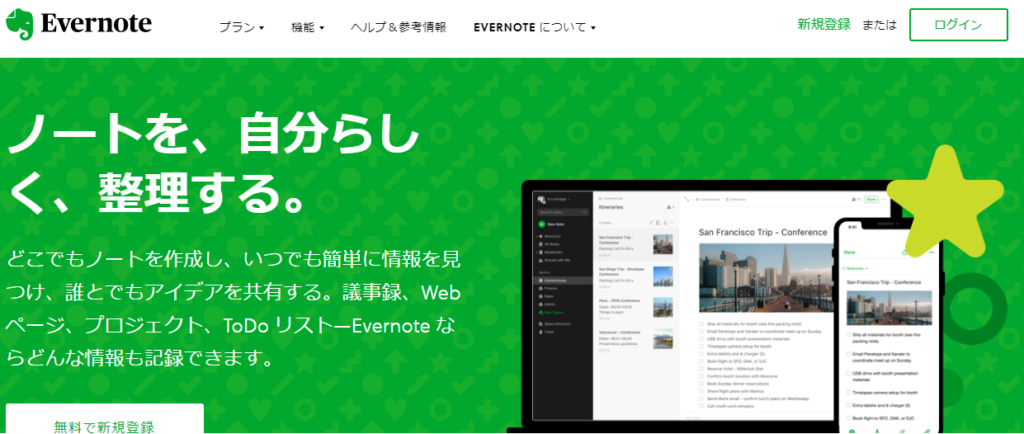Click Vancouver Conference note thumbnail
The image size is (1024, 434).
click(x=663, y=339)
